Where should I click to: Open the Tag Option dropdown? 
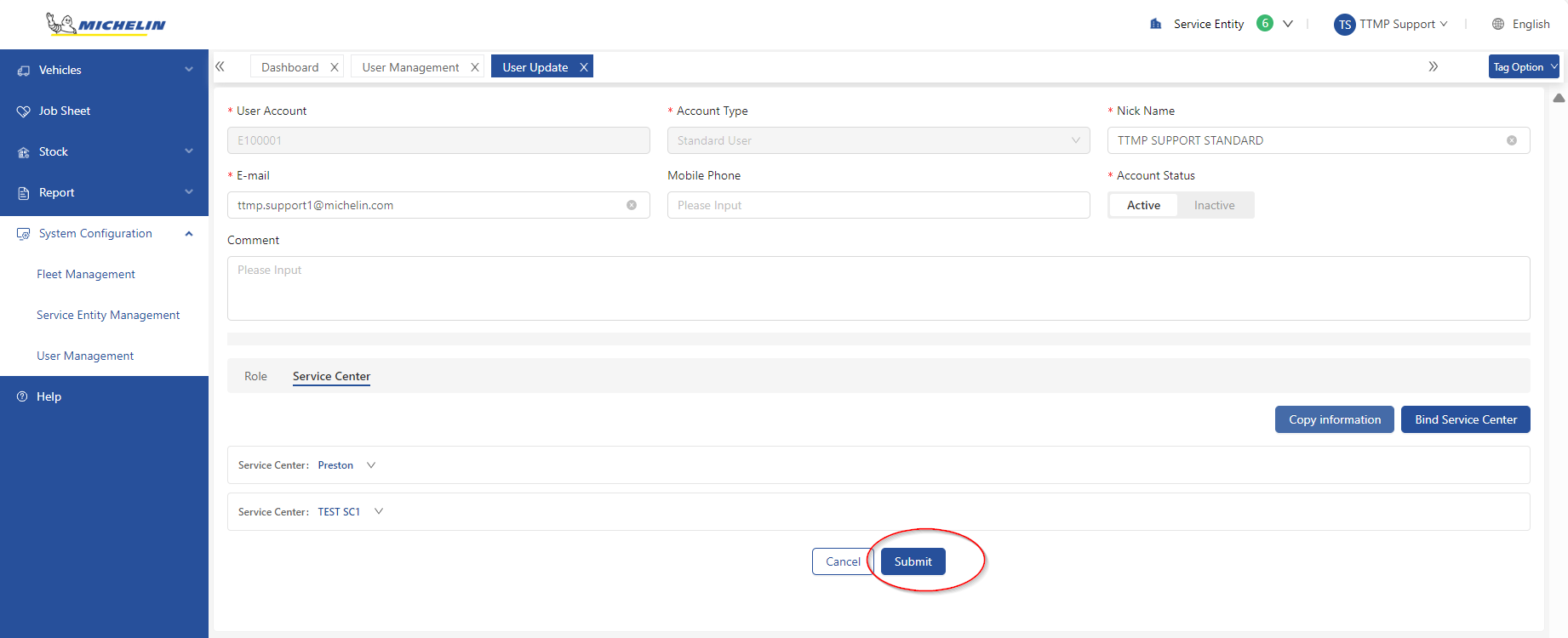(x=1523, y=66)
